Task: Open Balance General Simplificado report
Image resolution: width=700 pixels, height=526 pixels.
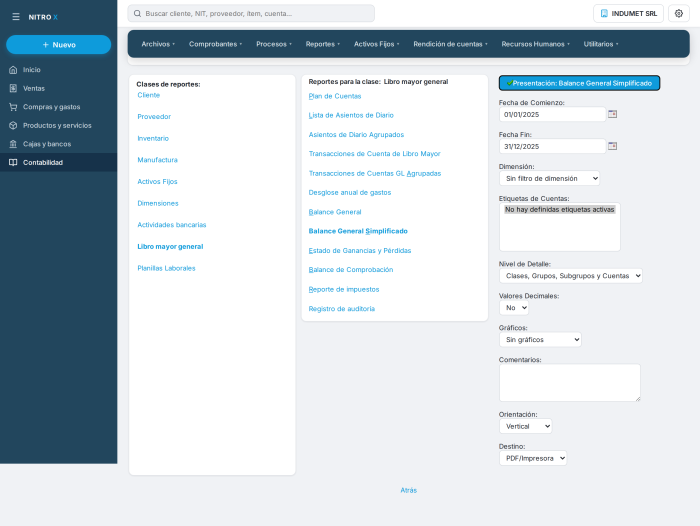Action: point(358,231)
